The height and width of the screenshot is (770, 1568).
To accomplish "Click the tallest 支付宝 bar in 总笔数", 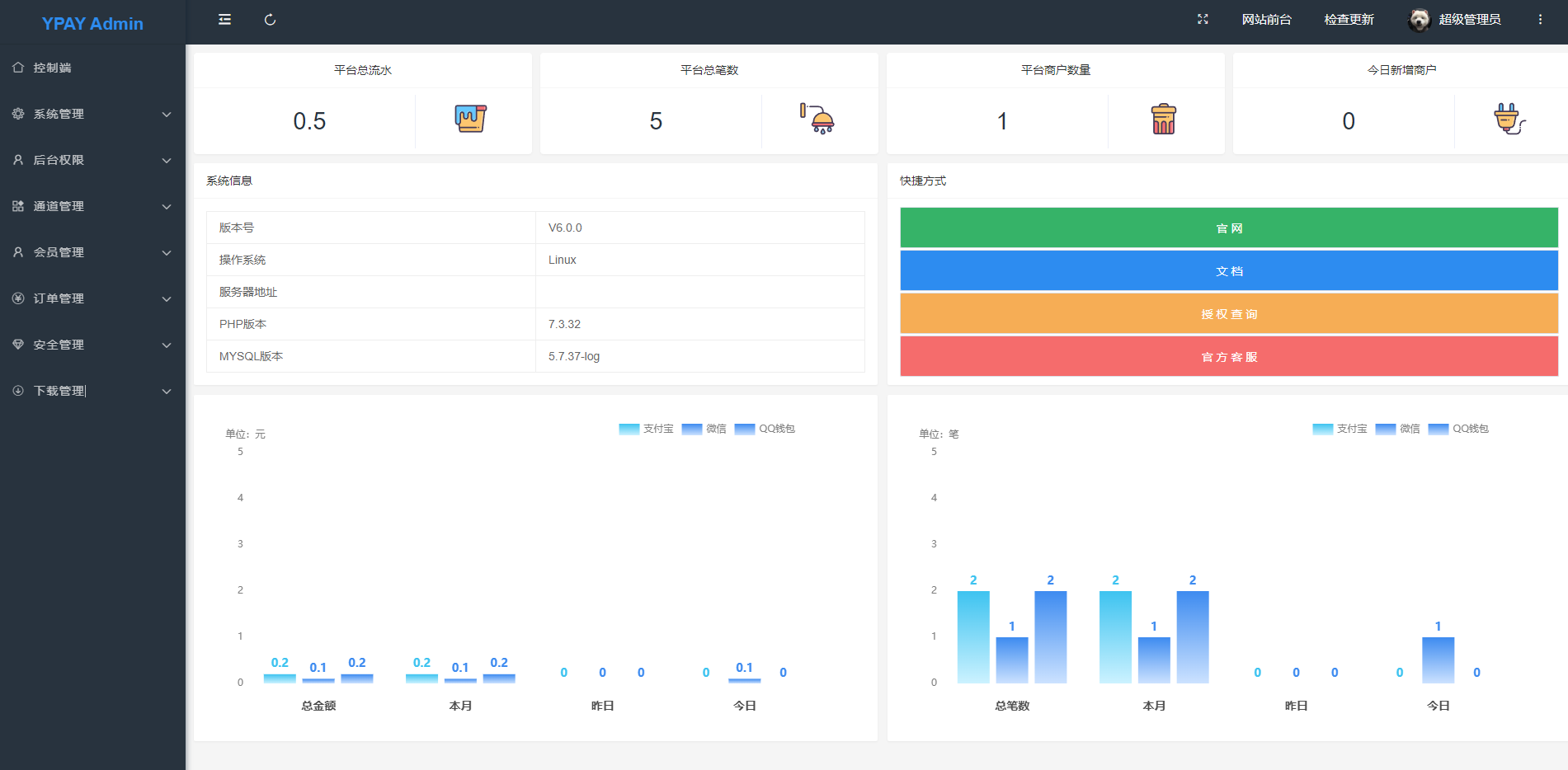I will (x=973, y=636).
